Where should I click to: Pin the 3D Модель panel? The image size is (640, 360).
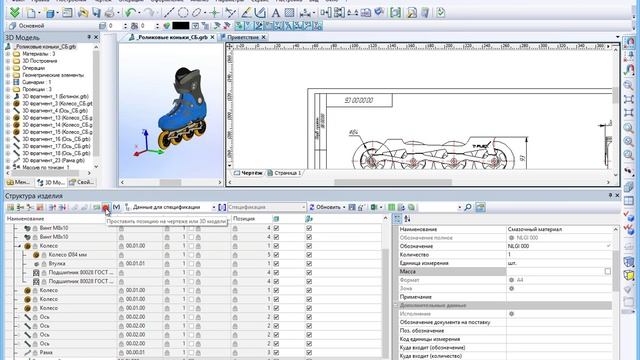(x=89, y=37)
